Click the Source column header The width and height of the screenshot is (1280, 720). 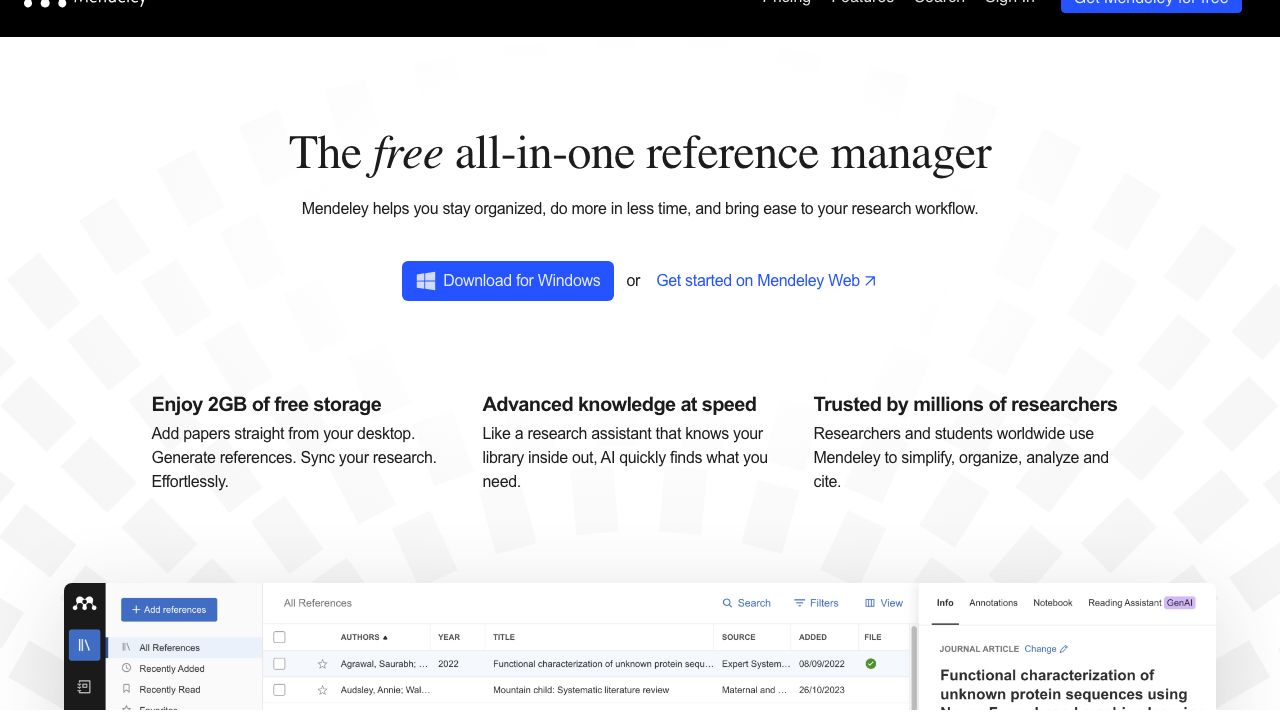coord(739,637)
